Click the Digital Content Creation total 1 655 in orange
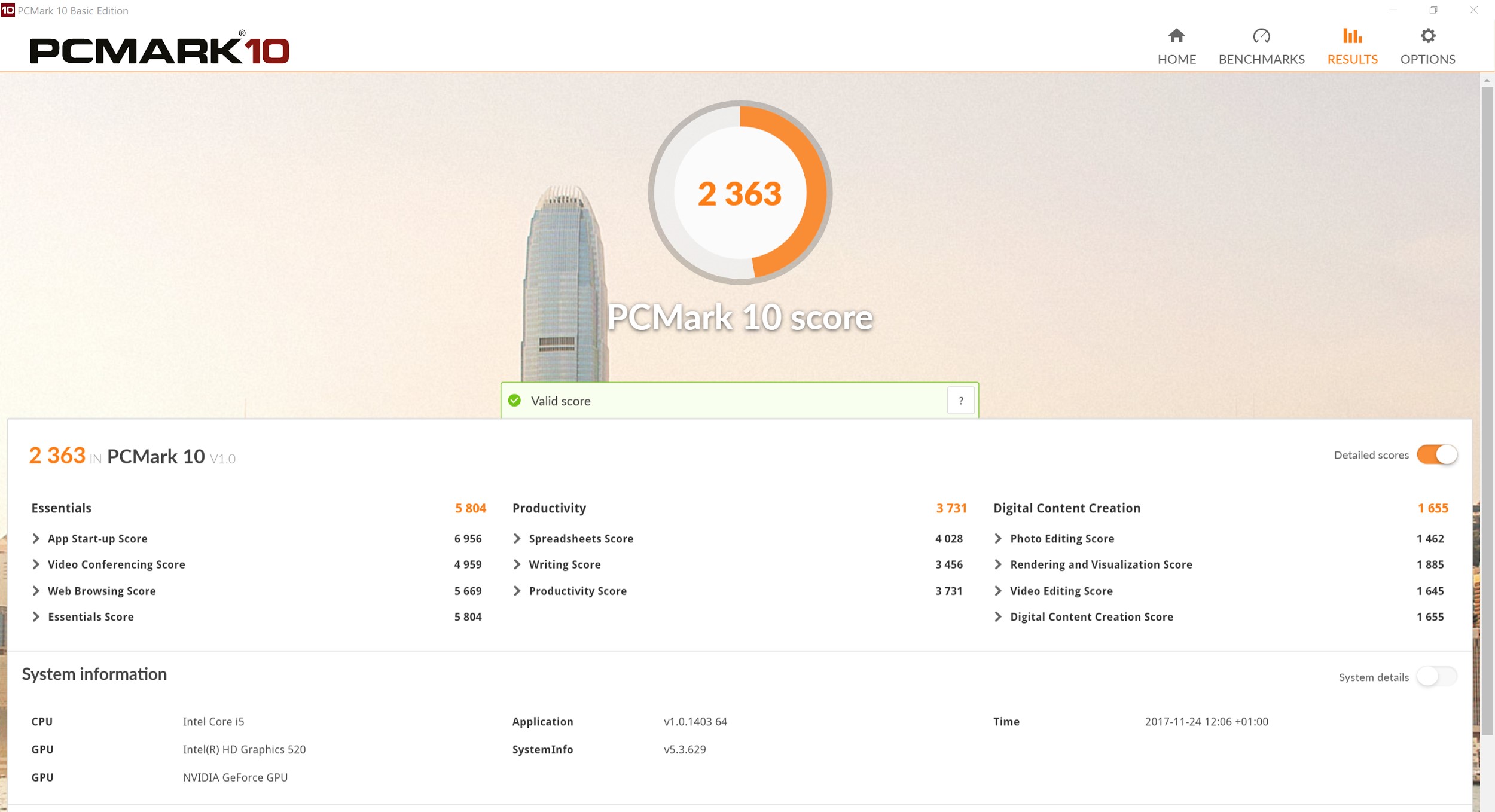Screen dimensions: 1495x812 point(1433,508)
